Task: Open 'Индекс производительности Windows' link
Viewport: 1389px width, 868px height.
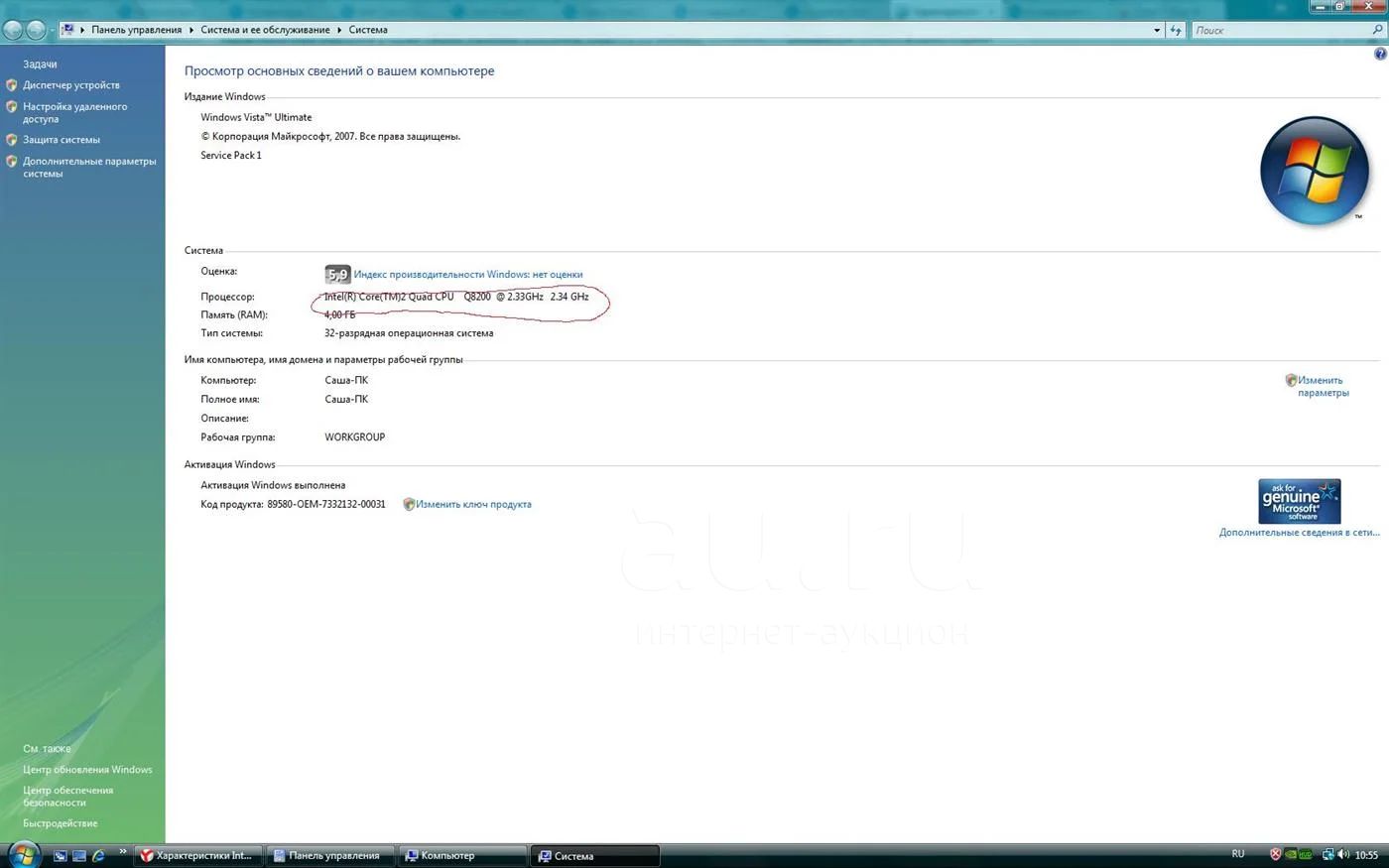Action: [468, 275]
